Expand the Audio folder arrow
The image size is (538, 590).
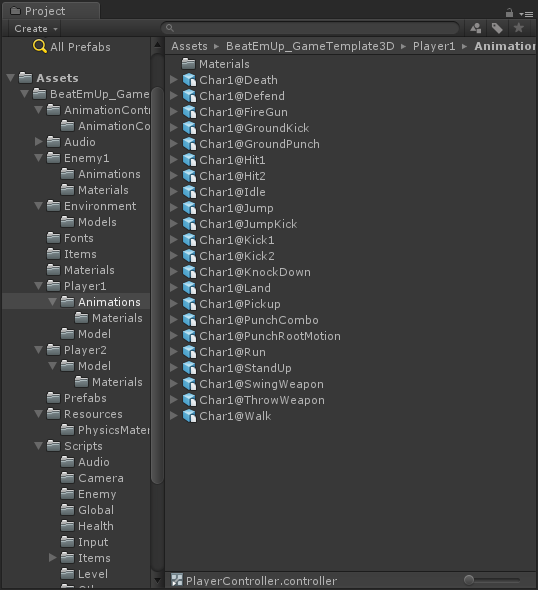tap(38, 141)
